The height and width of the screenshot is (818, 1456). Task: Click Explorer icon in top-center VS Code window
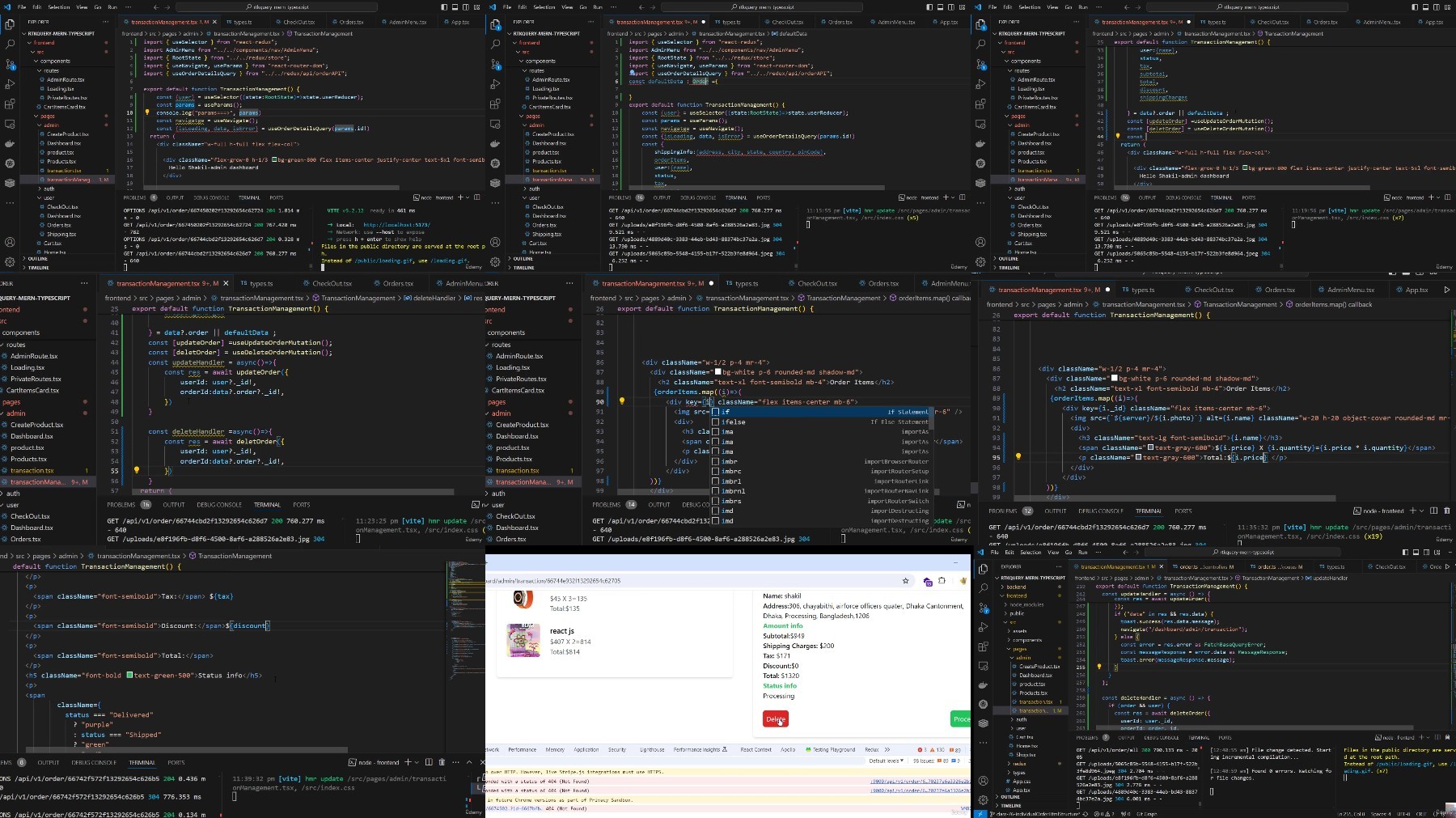pyautogui.click(x=495, y=25)
